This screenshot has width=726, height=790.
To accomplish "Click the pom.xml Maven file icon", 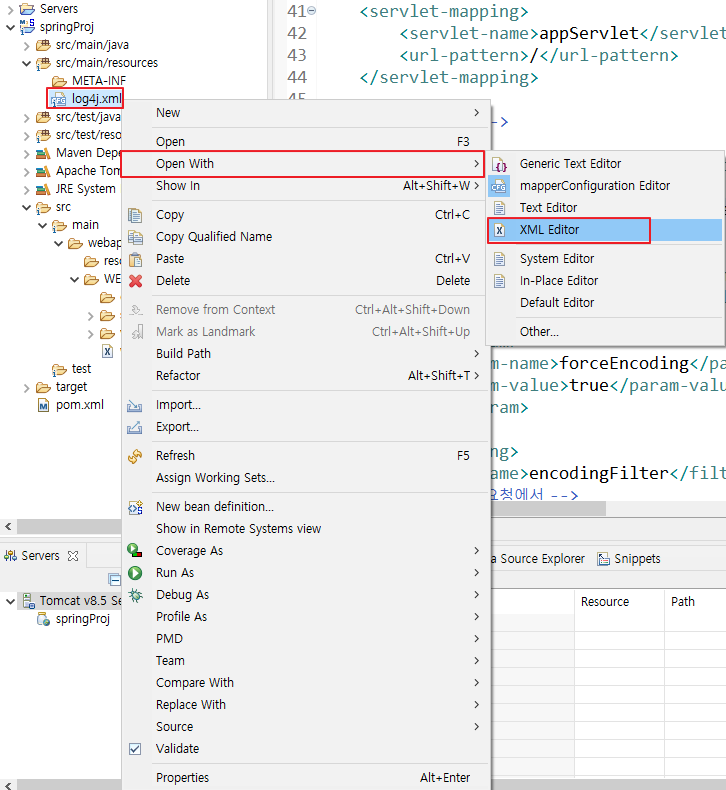I will [44, 405].
